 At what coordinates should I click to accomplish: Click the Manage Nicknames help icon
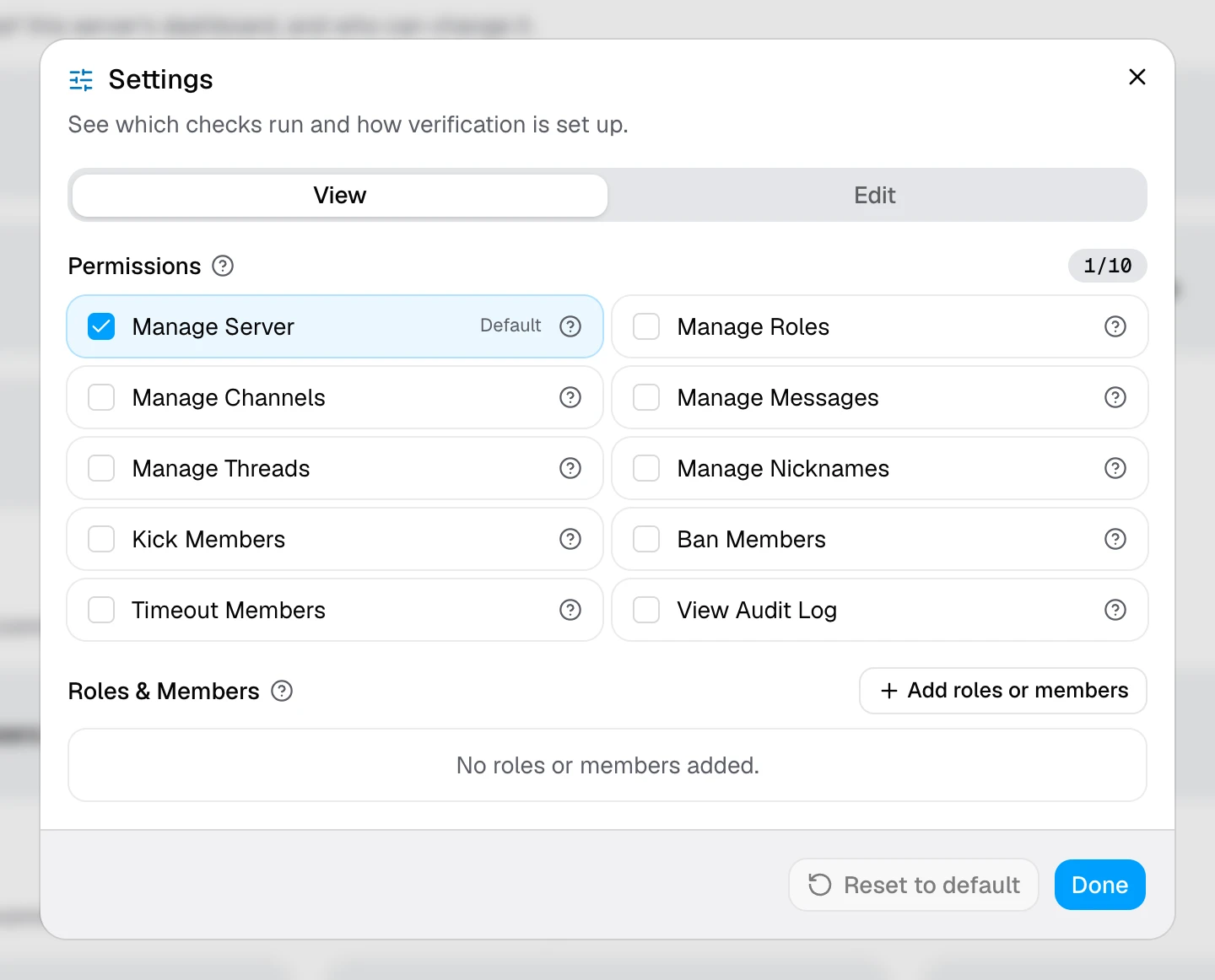[x=1115, y=468]
